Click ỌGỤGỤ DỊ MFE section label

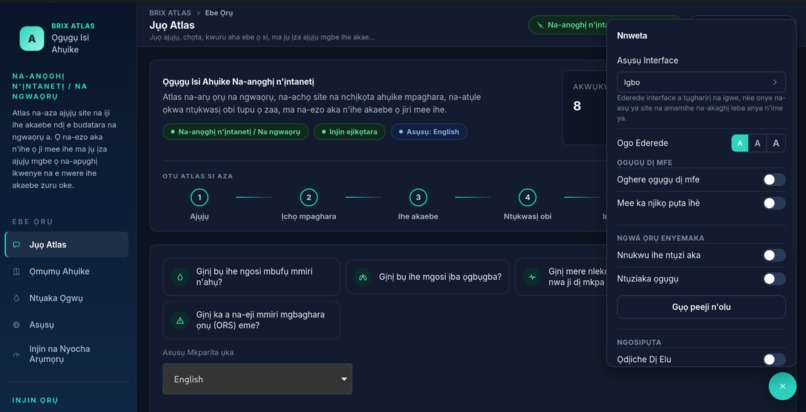coord(645,162)
